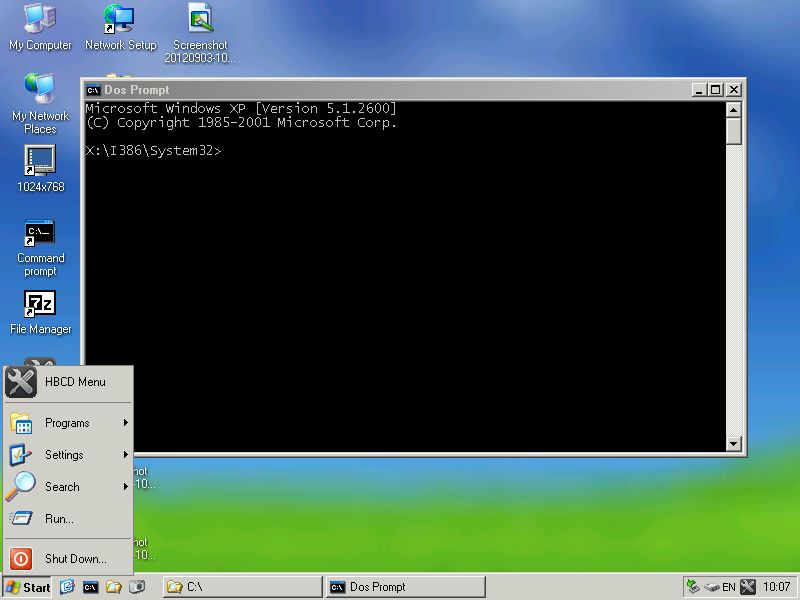Open the 1024x768 screen resolution shortcut
This screenshot has height=600, width=800.
tap(40, 163)
